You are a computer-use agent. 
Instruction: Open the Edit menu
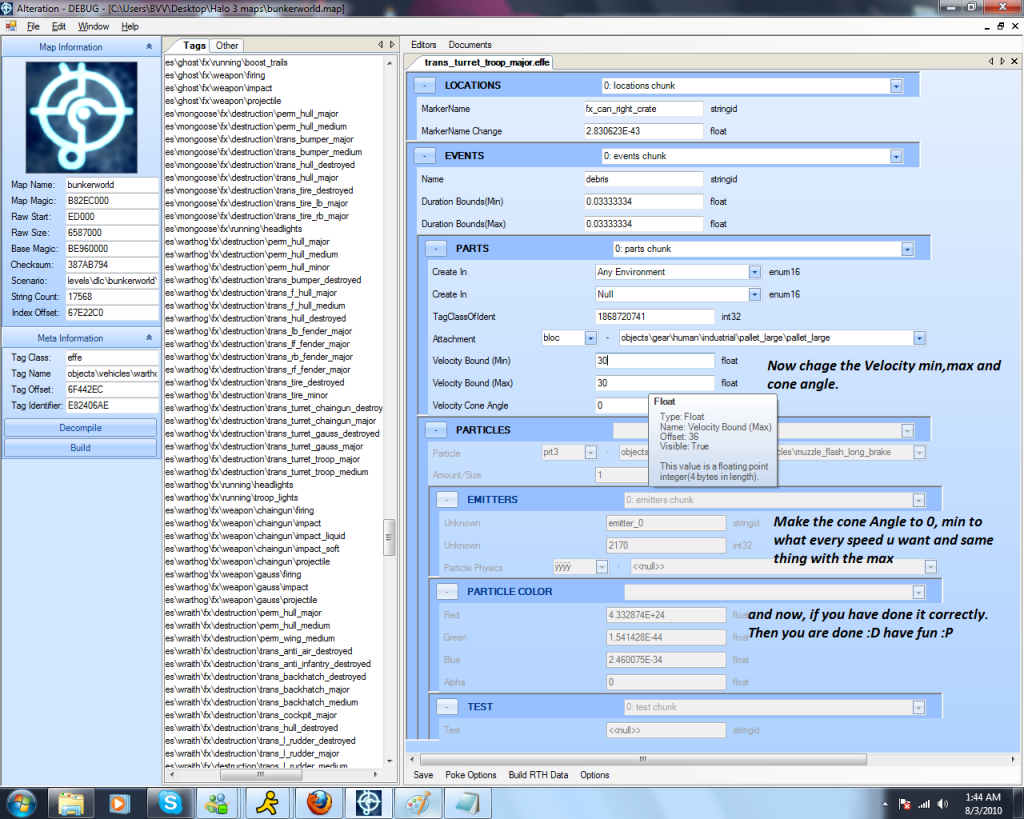(x=59, y=26)
